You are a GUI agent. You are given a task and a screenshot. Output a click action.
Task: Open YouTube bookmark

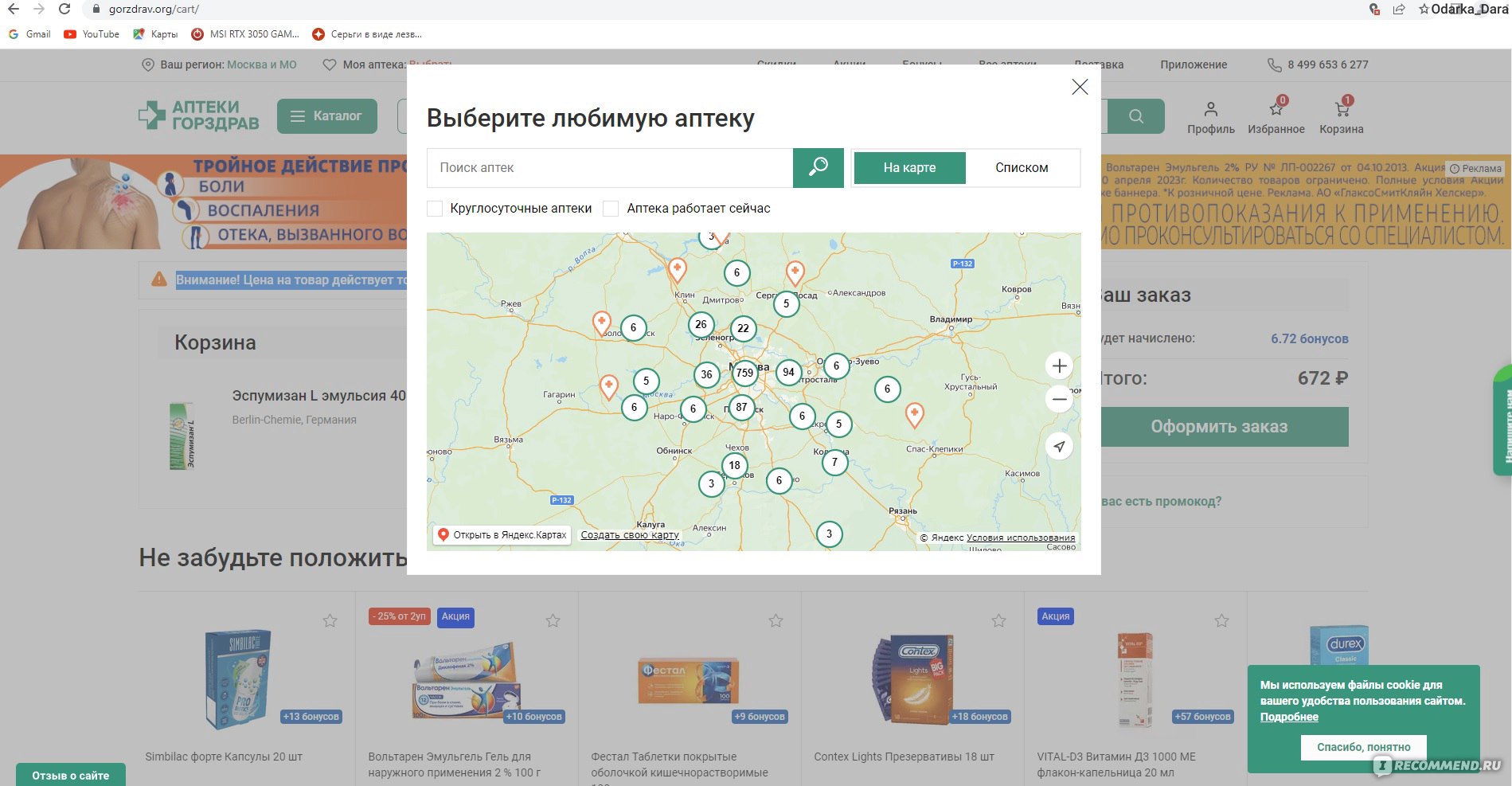(x=92, y=34)
